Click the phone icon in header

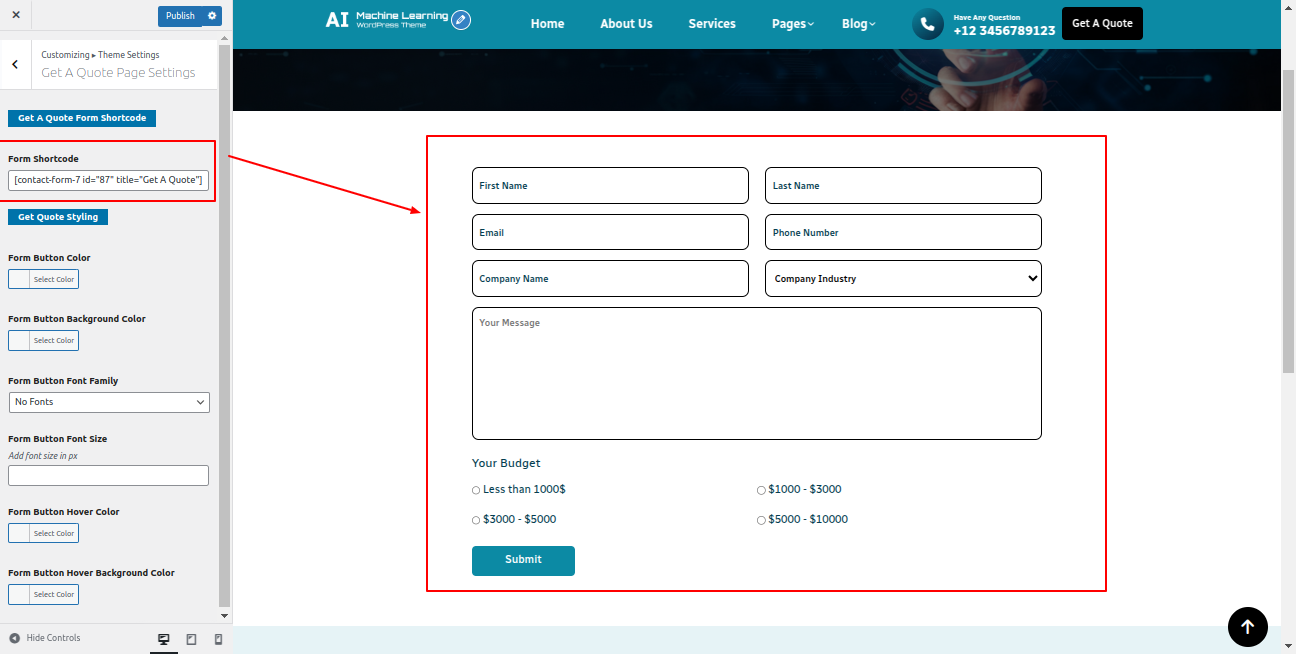(928, 24)
